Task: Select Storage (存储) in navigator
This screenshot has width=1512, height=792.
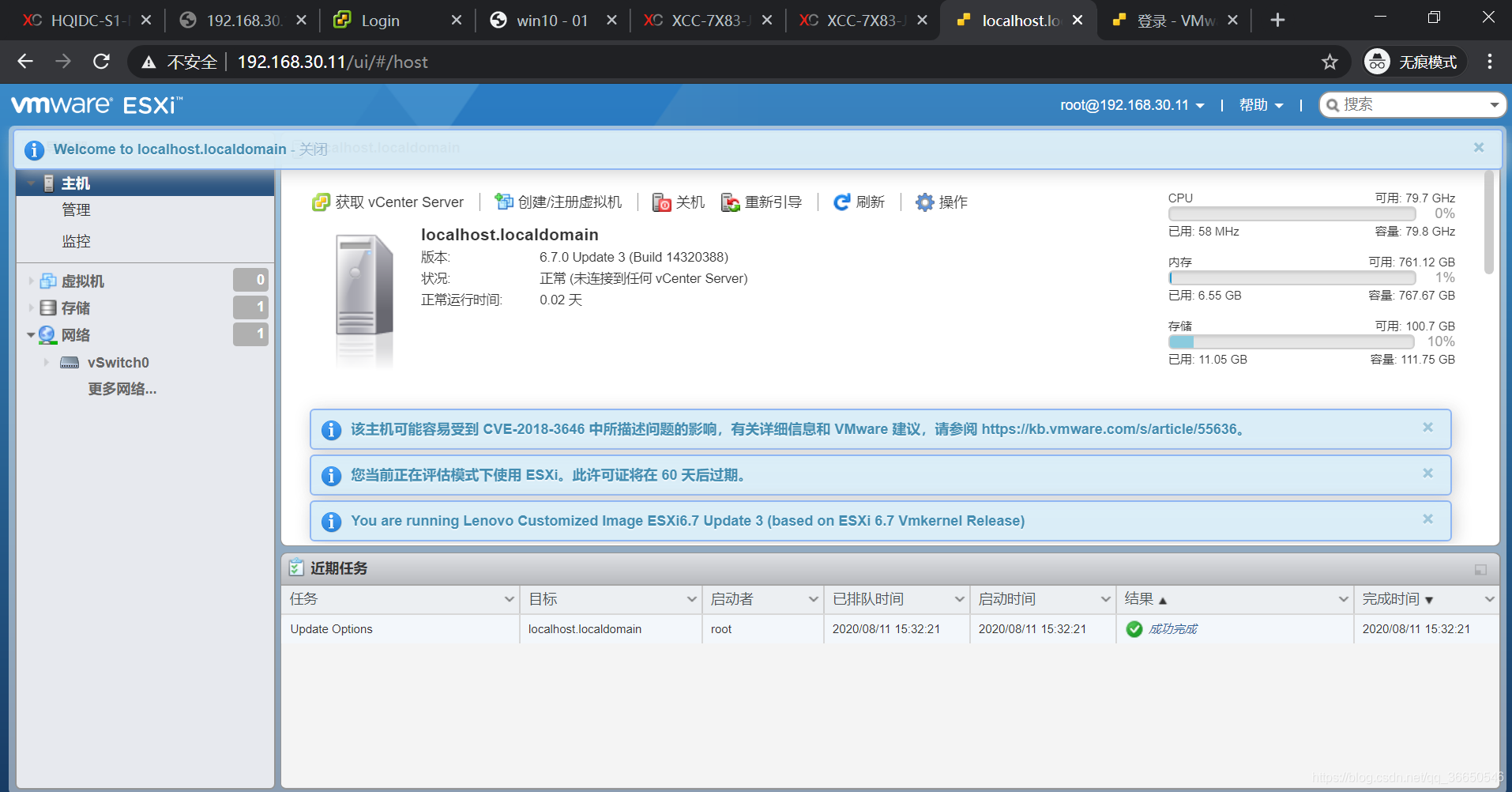Action: pyautogui.click(x=76, y=307)
